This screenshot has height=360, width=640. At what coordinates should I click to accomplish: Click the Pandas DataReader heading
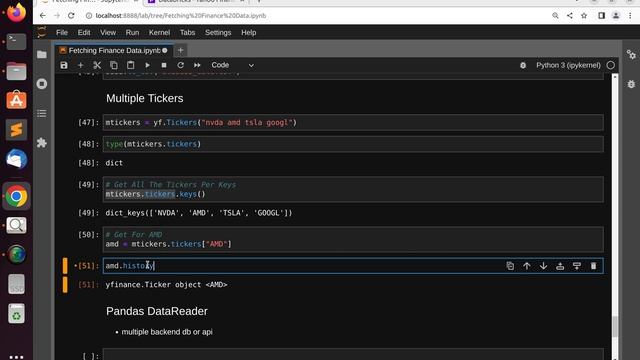coord(157,311)
